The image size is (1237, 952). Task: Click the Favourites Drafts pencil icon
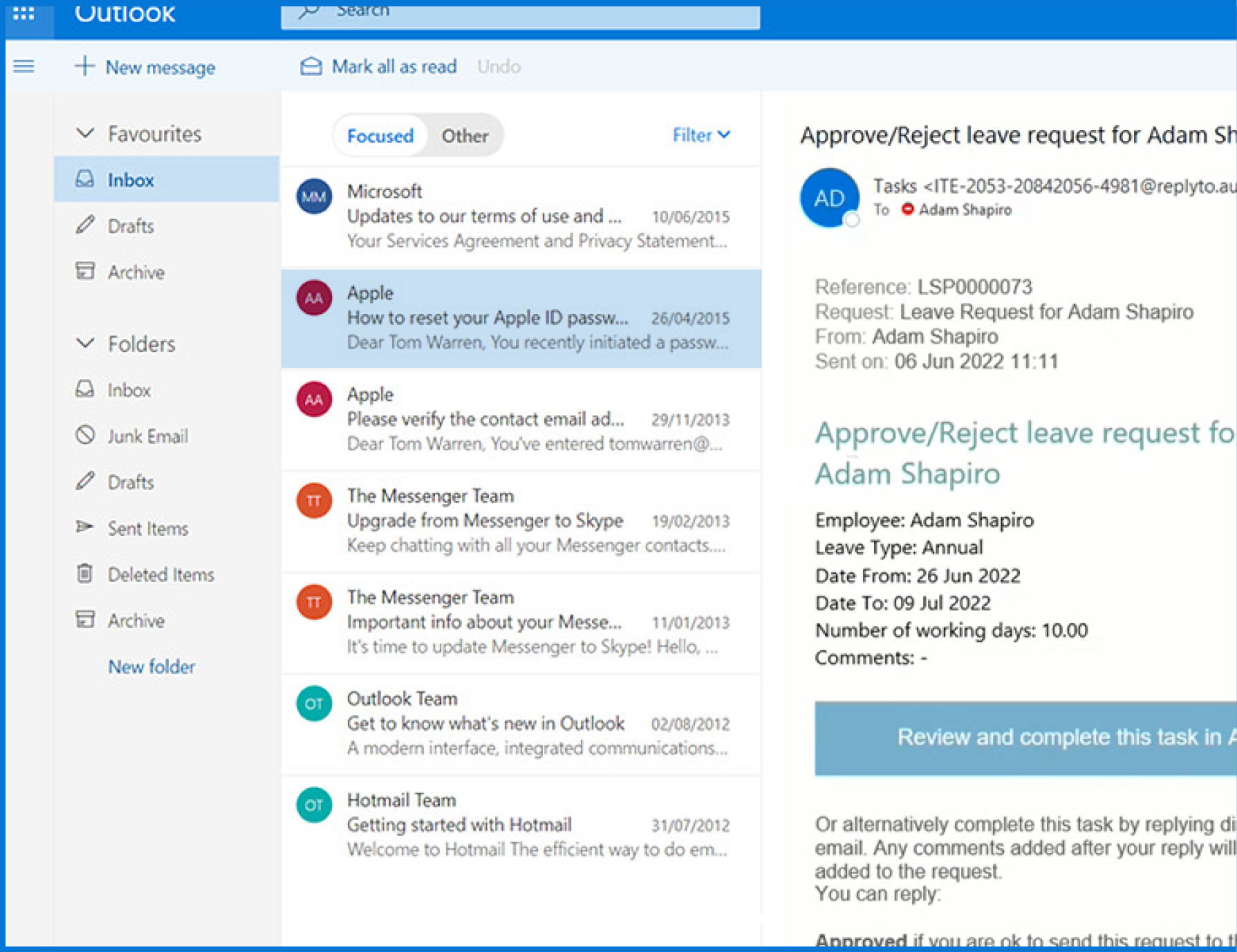click(85, 225)
